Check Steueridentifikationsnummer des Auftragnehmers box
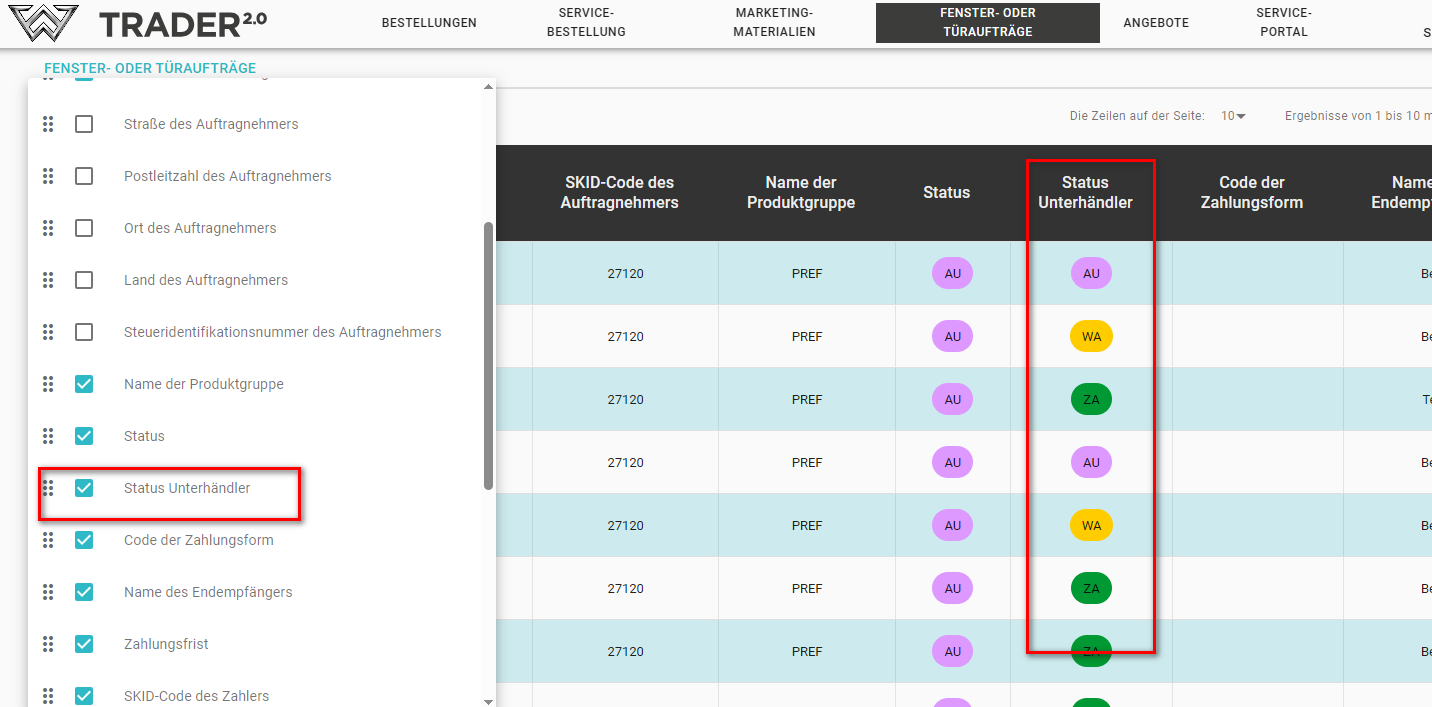1432x707 pixels. click(x=84, y=332)
